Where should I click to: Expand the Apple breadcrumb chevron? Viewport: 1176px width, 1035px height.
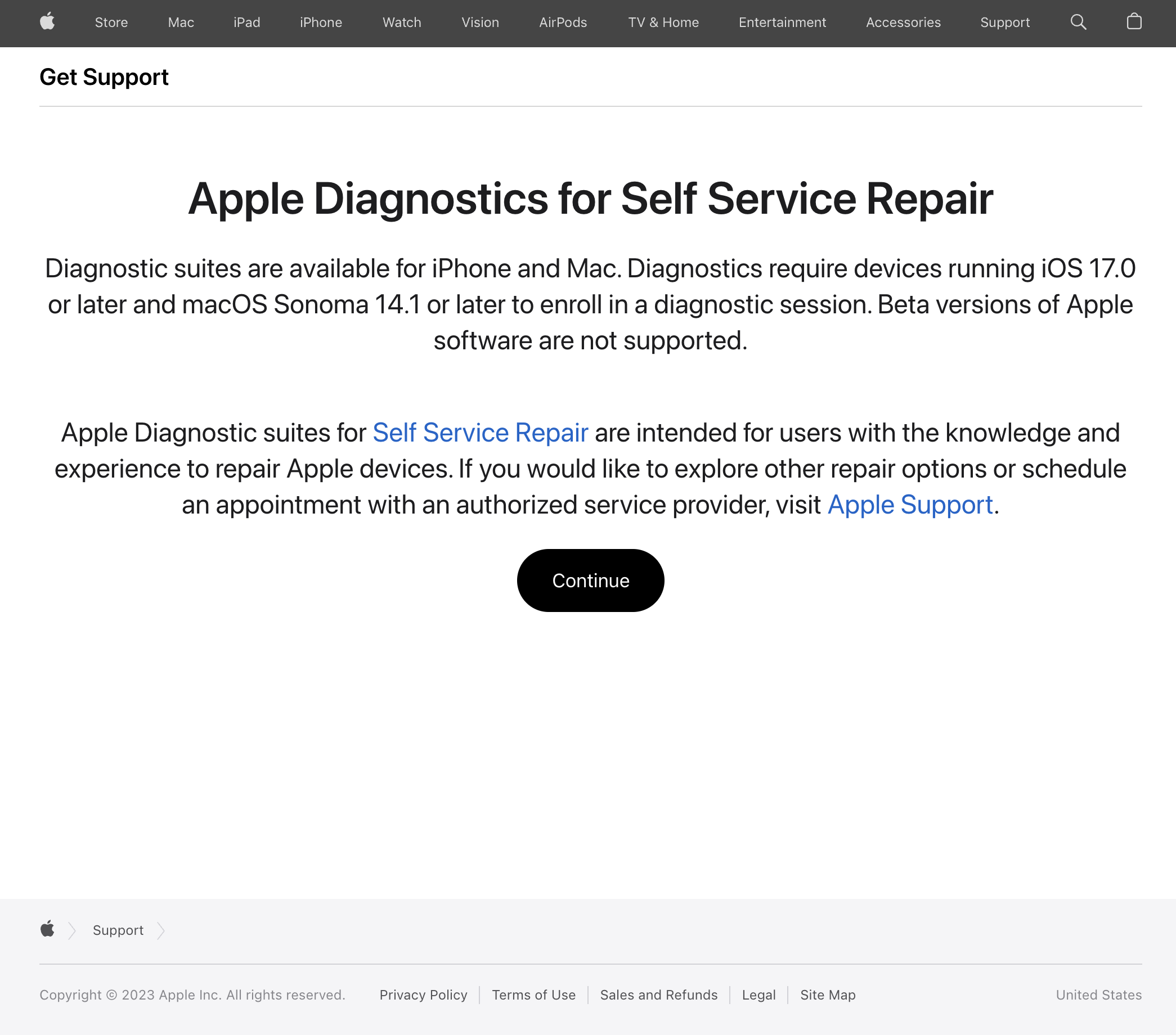click(x=72, y=930)
